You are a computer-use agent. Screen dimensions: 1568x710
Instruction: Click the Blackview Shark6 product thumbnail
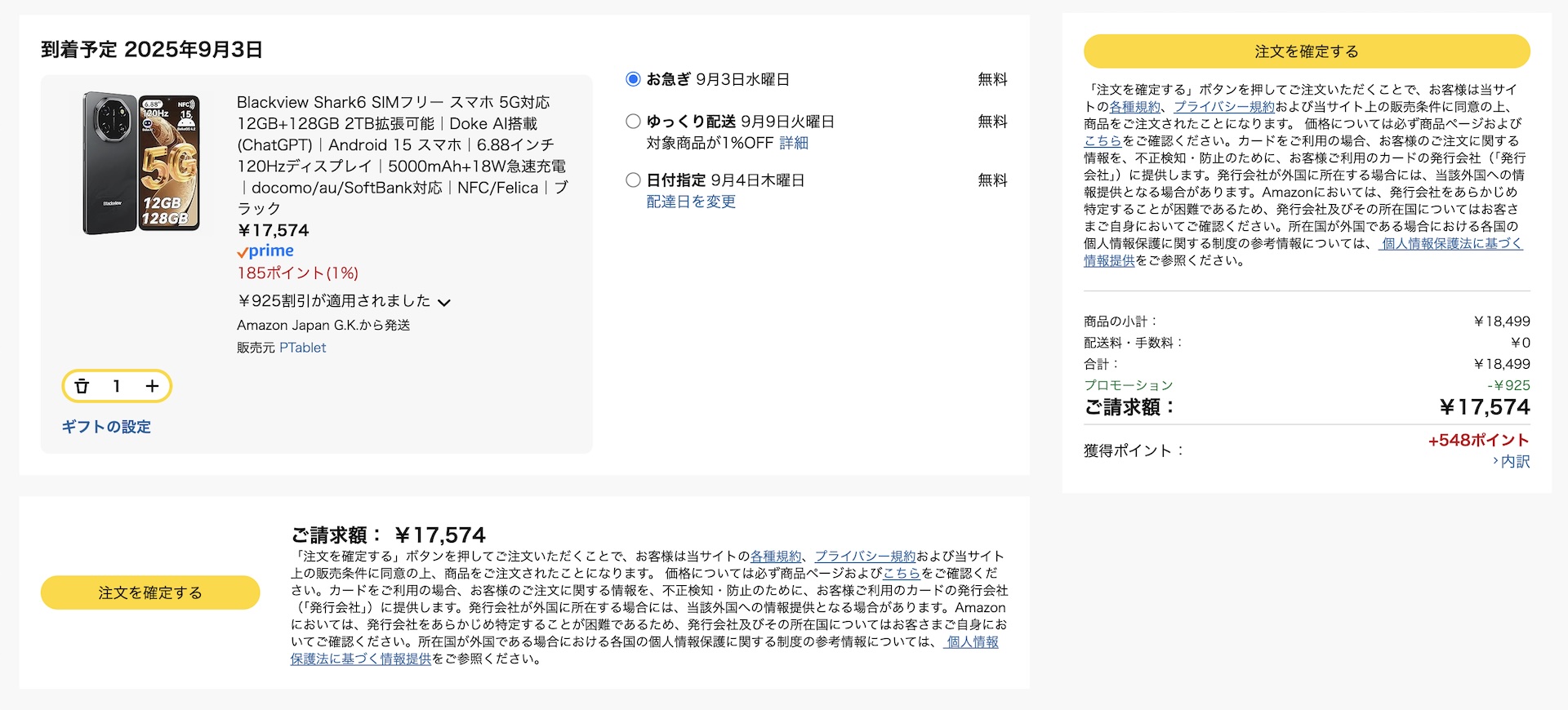[141, 162]
